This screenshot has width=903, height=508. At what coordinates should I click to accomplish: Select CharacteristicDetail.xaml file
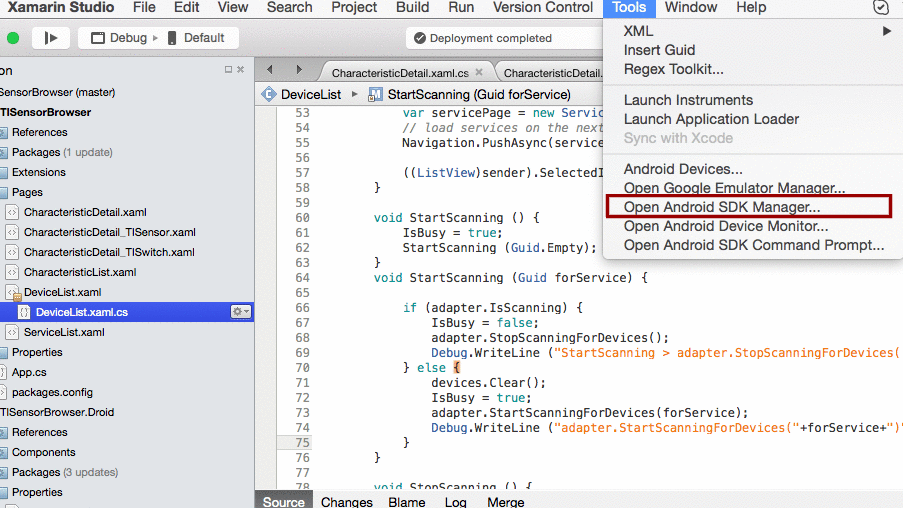point(85,212)
